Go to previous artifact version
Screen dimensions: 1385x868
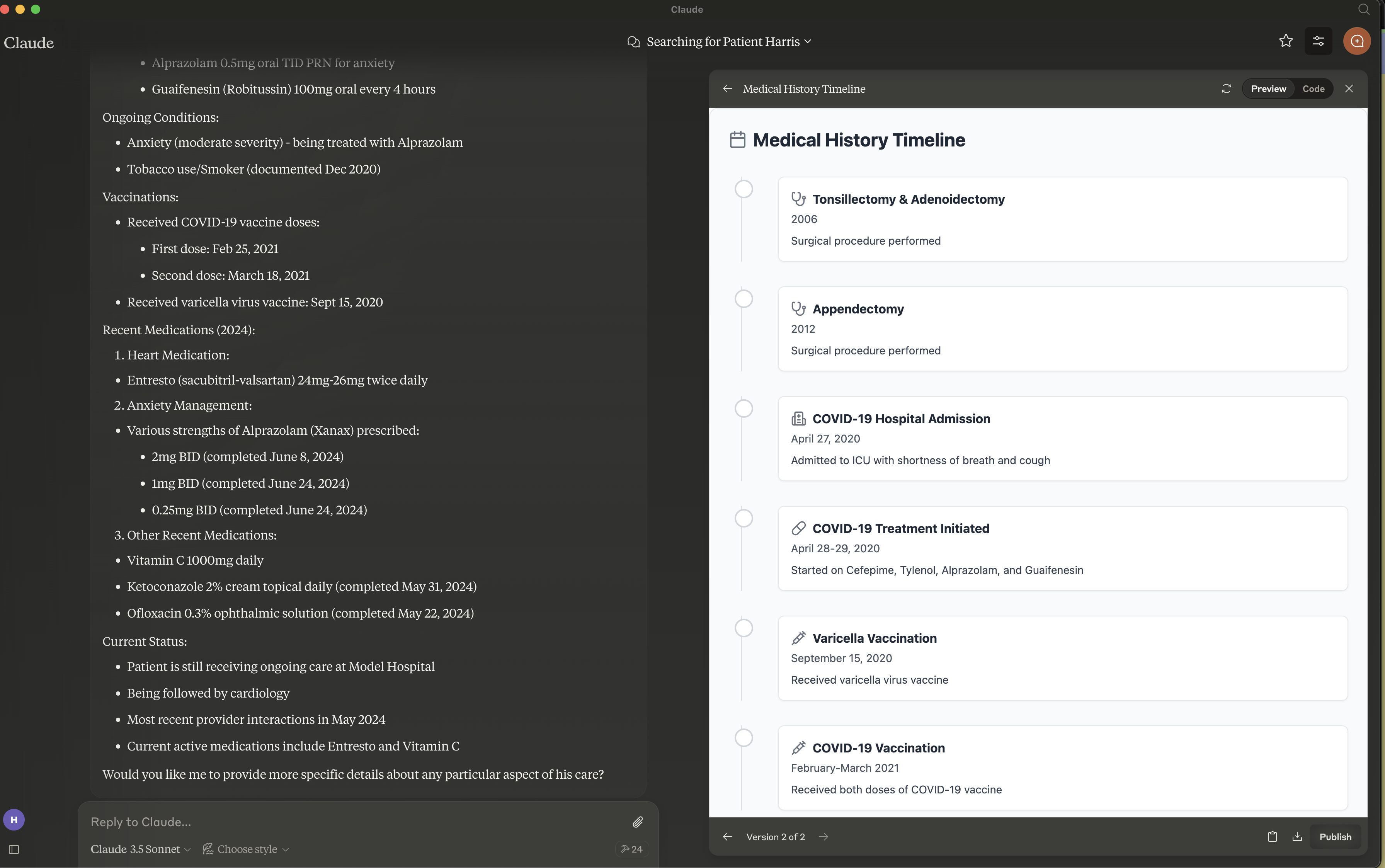(727, 837)
